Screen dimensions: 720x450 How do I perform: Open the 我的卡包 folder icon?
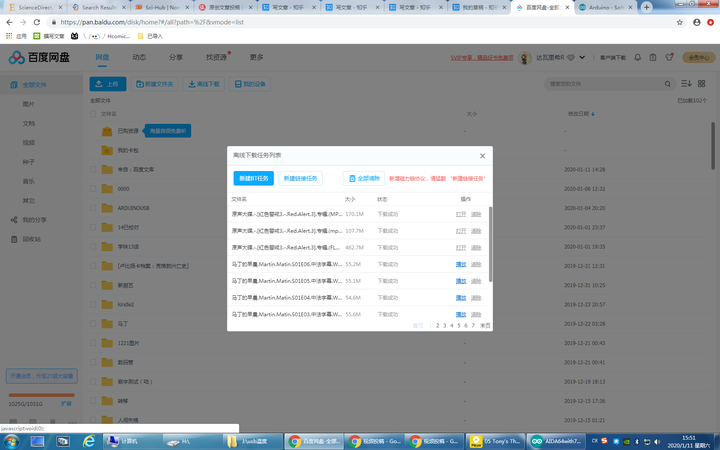point(107,150)
